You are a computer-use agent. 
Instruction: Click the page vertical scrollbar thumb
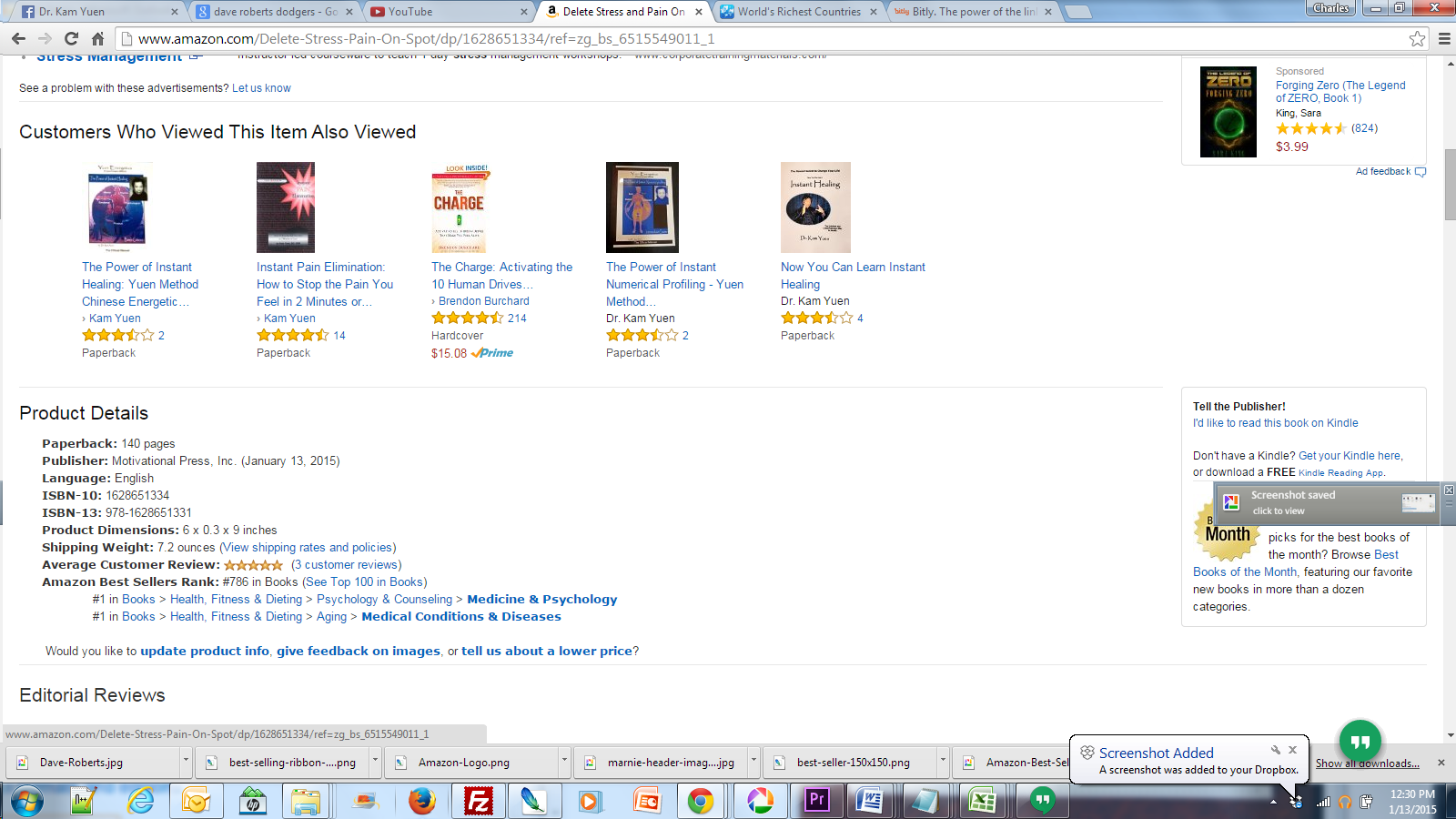pos(1450,184)
